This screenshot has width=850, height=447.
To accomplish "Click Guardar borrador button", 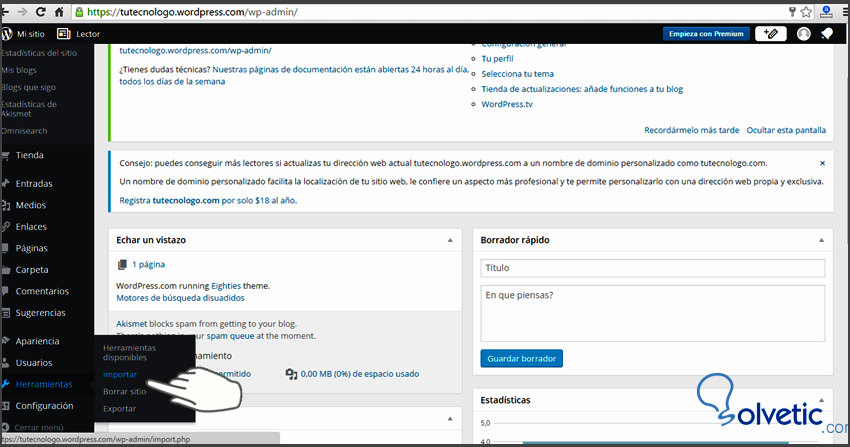I will [521, 359].
